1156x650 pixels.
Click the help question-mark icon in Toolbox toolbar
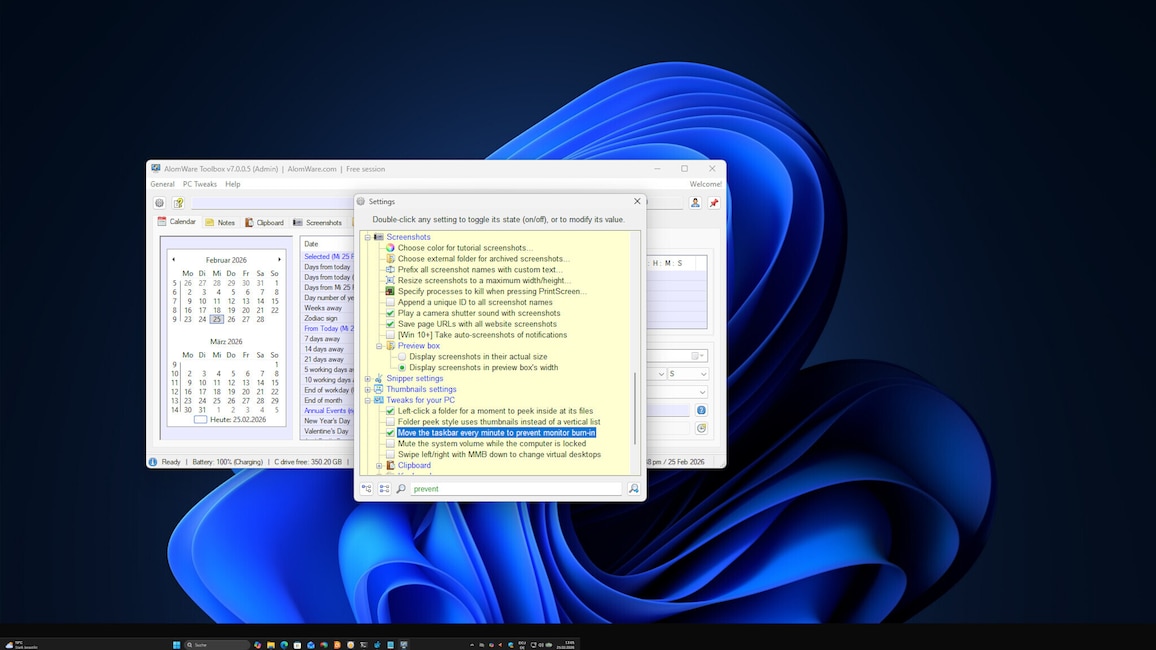[178, 203]
